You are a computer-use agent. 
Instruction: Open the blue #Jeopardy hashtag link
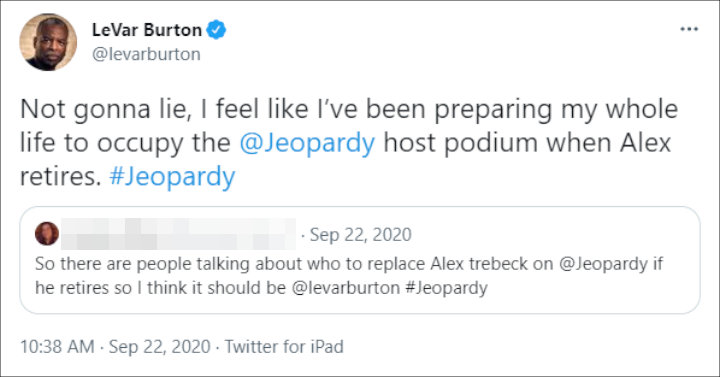172,177
